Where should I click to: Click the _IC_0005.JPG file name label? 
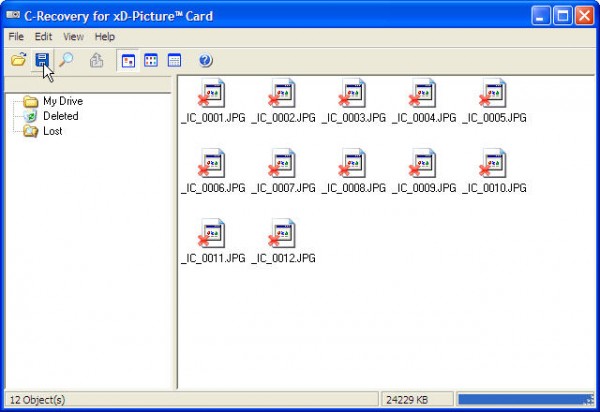[x=494, y=118]
